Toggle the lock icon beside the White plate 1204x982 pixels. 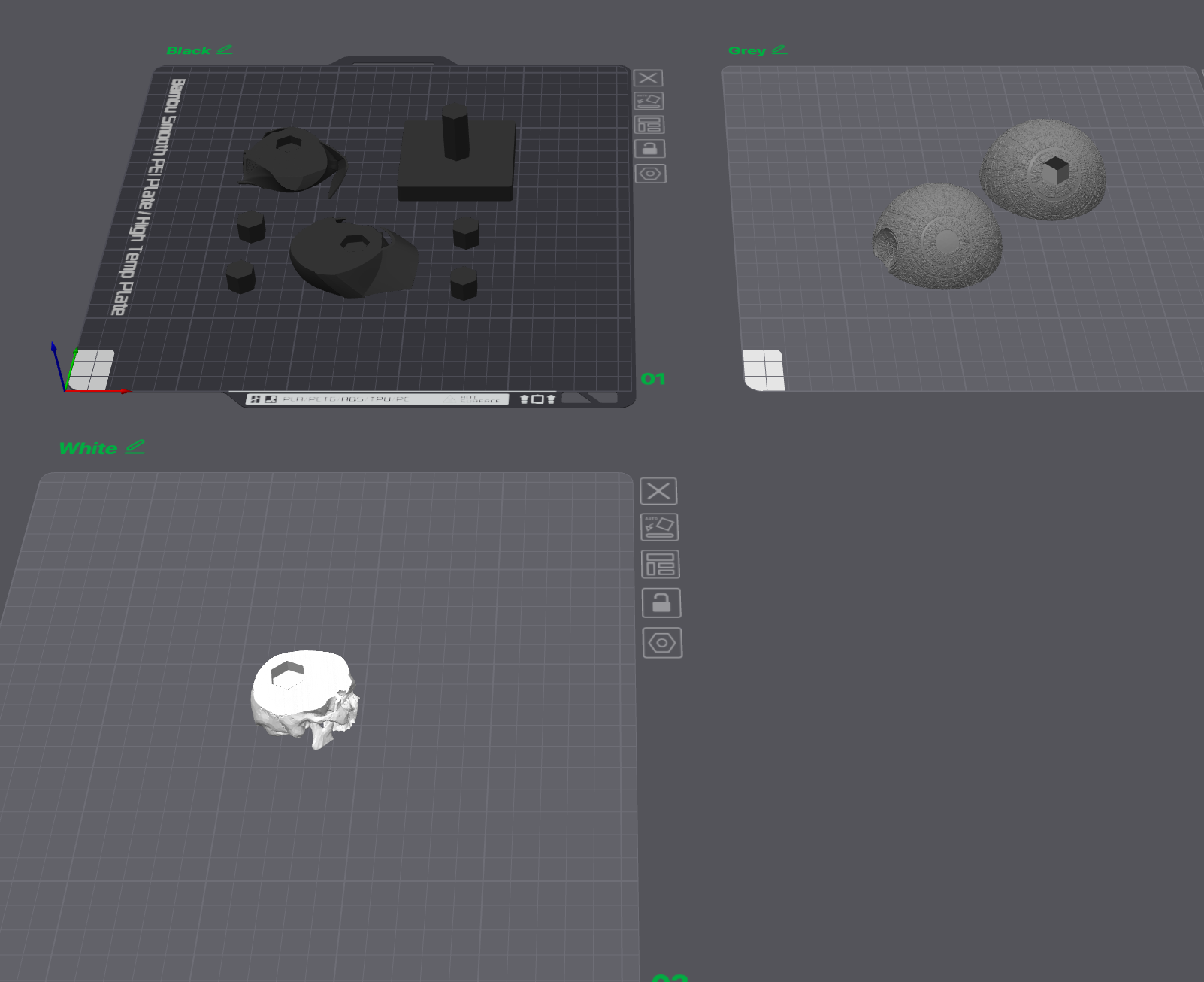point(661,603)
